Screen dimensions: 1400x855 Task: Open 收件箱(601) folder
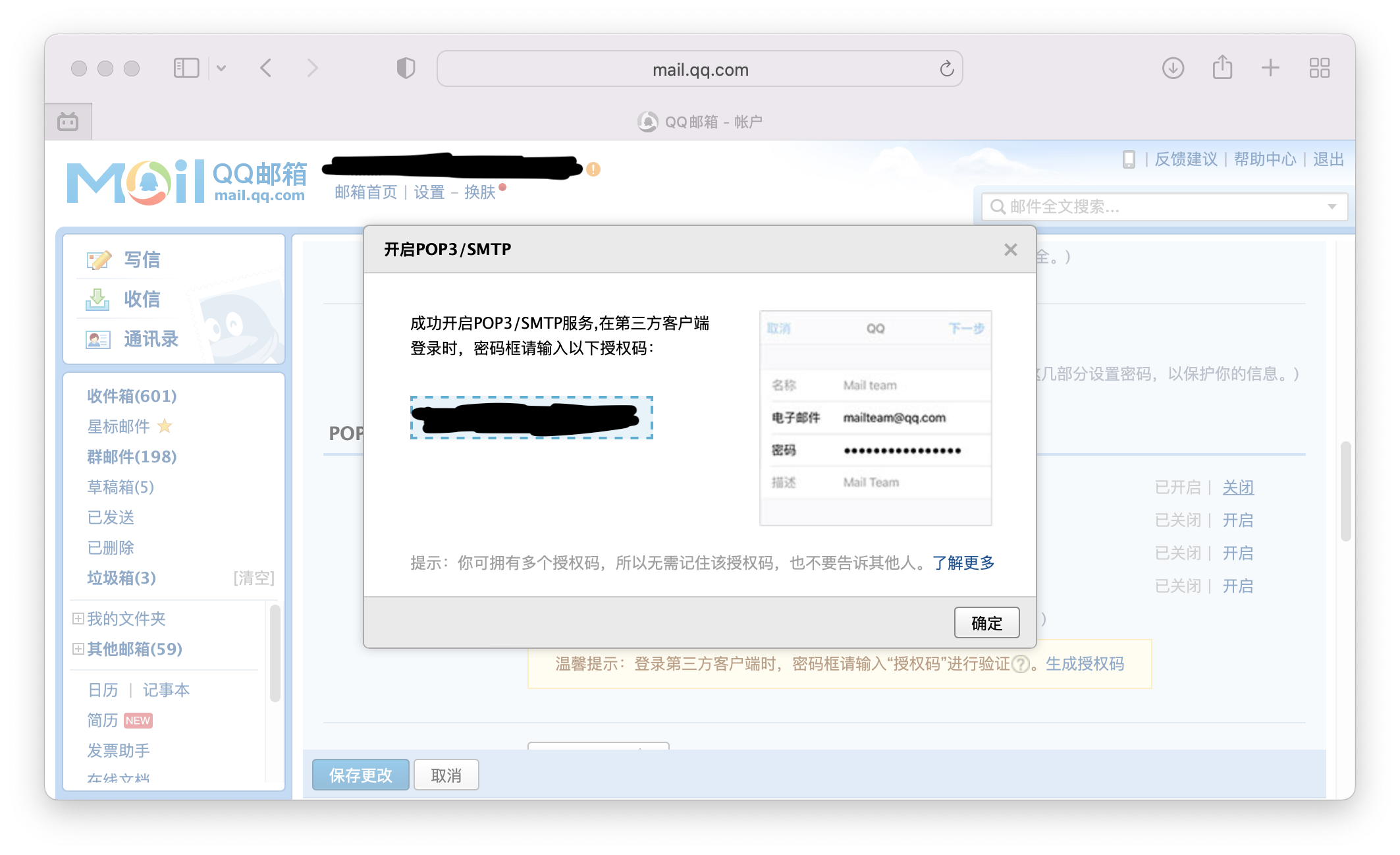tap(132, 396)
